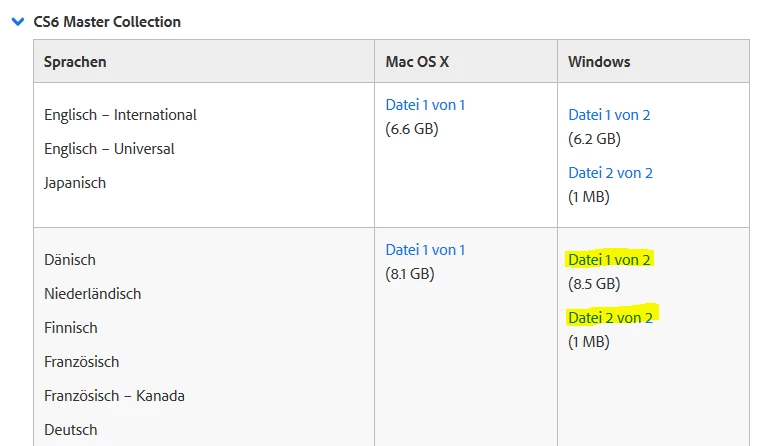Click the (6.6 GB) size text
768x446 pixels.
point(412,129)
